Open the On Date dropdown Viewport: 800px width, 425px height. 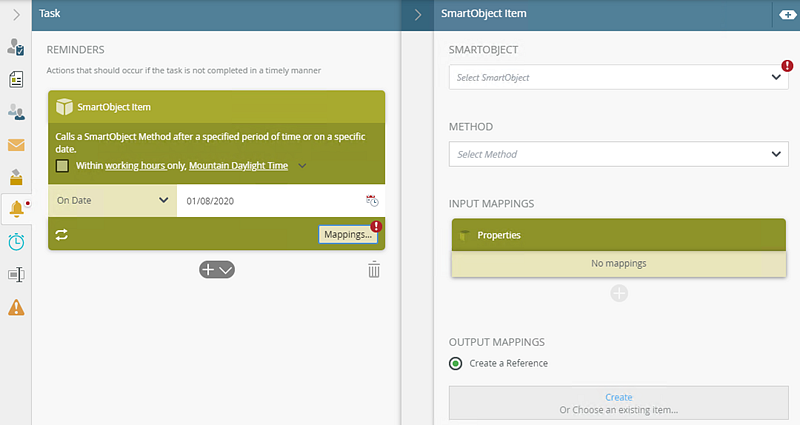pyautogui.click(x=113, y=201)
